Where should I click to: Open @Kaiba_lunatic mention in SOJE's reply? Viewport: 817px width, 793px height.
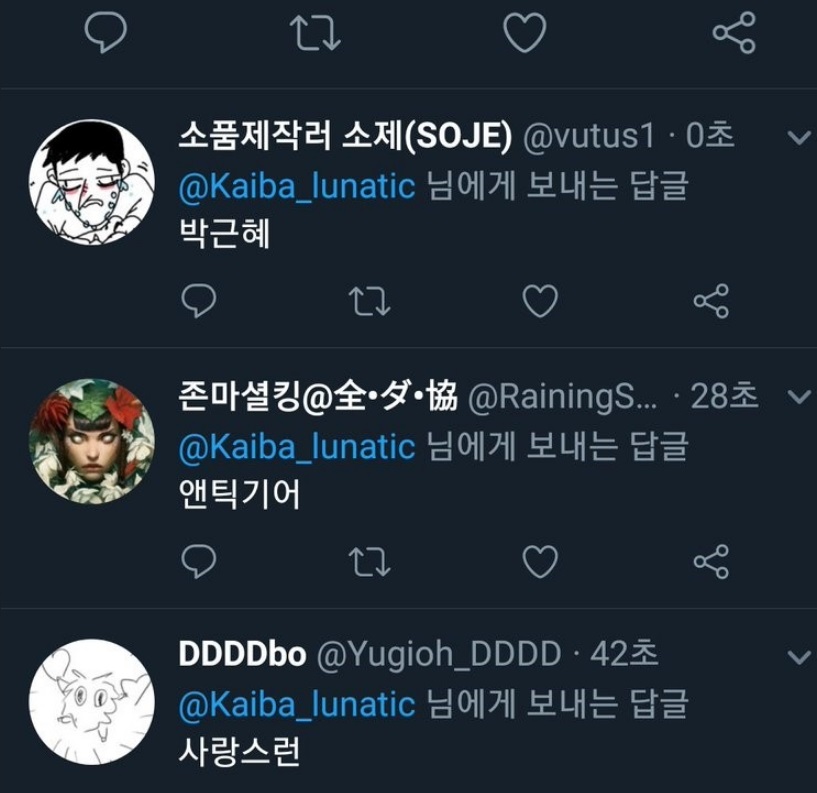297,186
